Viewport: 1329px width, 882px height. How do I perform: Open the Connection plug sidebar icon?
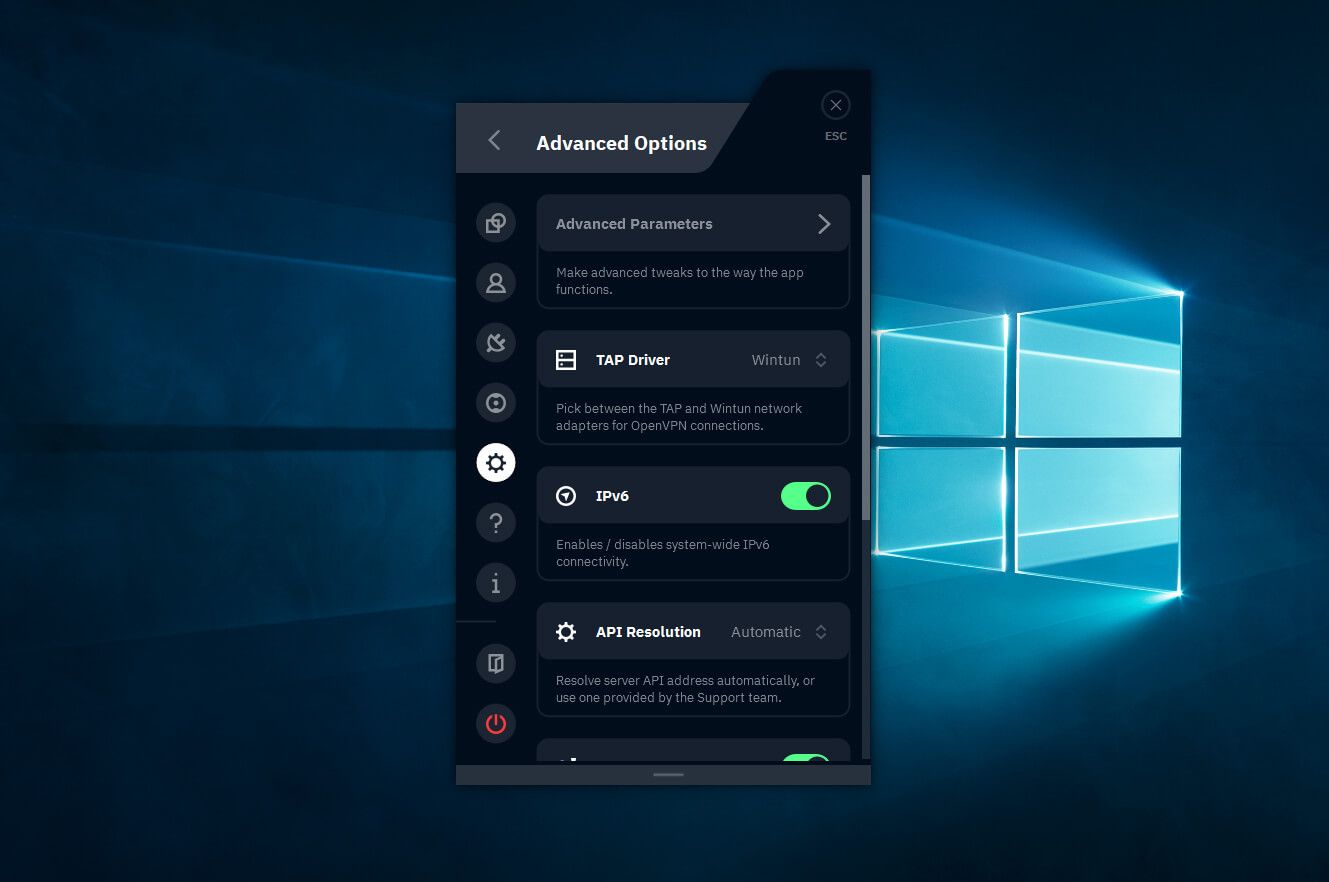click(496, 343)
